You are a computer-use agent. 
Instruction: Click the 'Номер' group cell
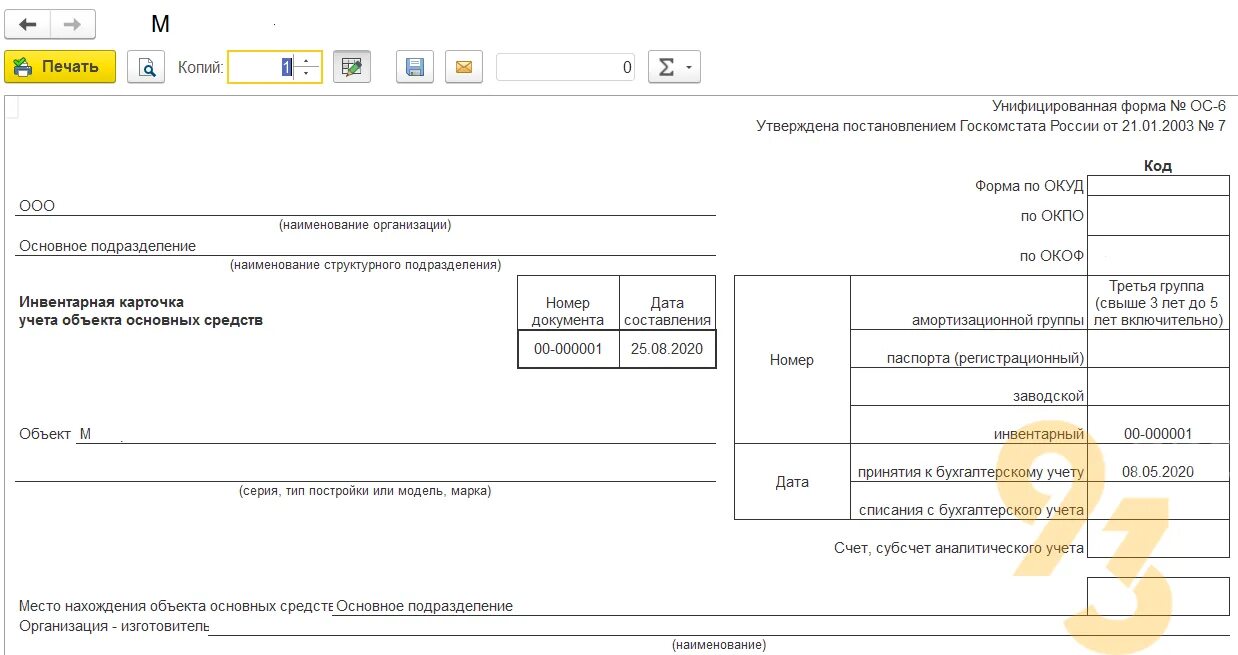click(792, 360)
